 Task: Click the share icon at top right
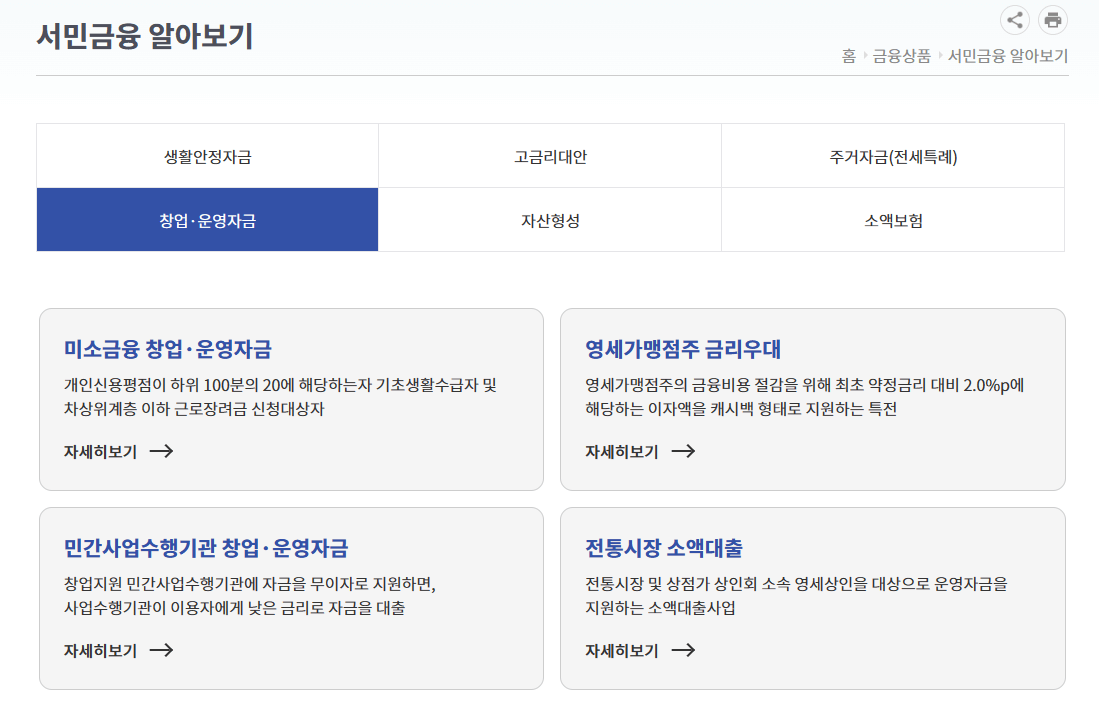tap(1015, 20)
